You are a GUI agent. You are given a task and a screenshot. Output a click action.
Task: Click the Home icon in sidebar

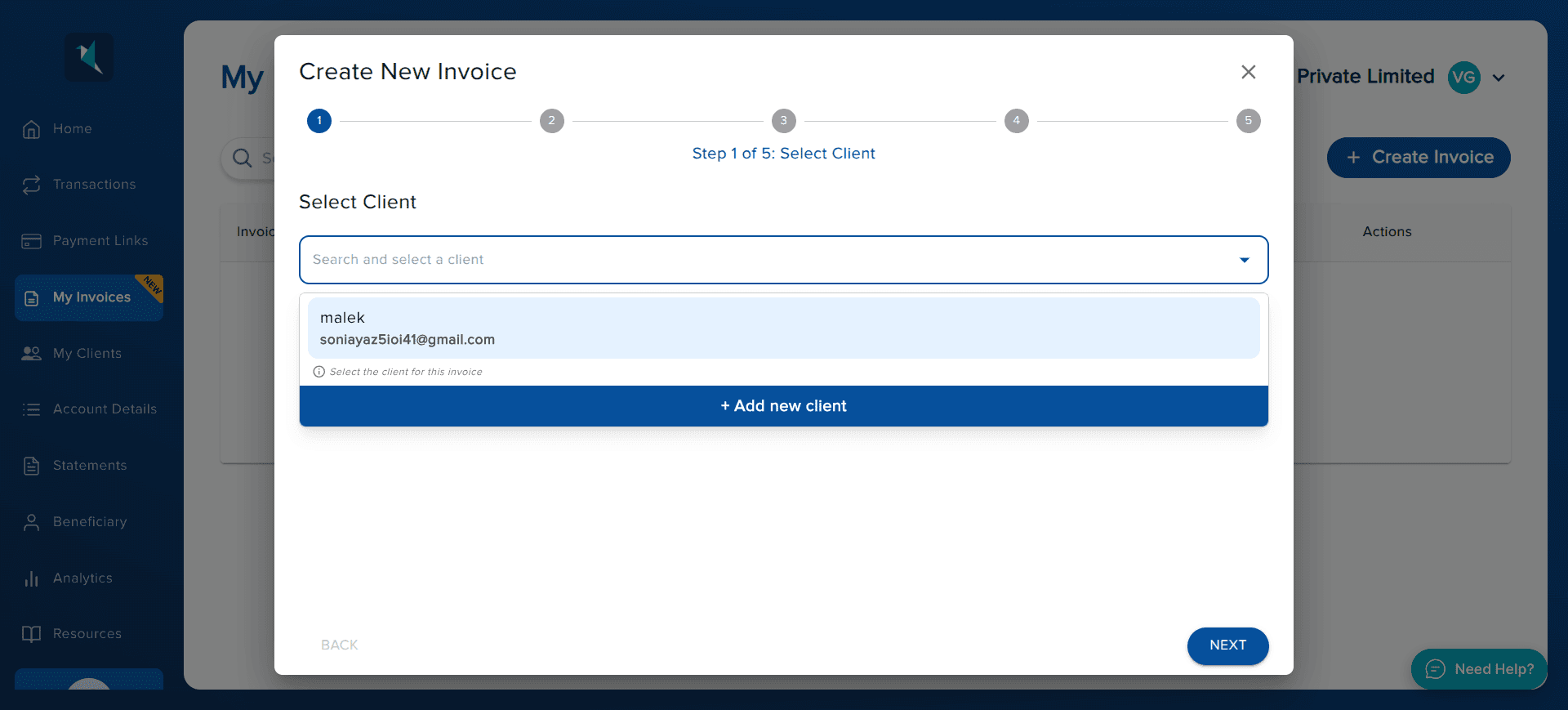pos(31,129)
